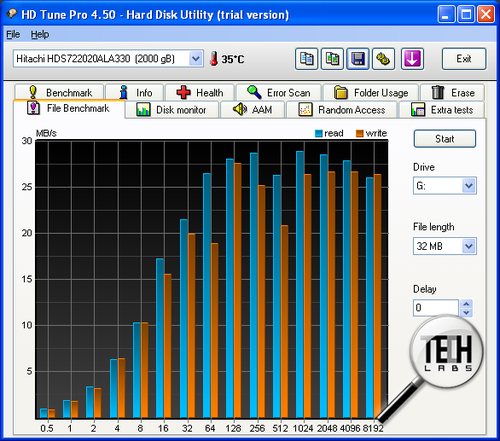Open the Help menu
Image resolution: width=500 pixels, height=441 pixels.
(40, 34)
